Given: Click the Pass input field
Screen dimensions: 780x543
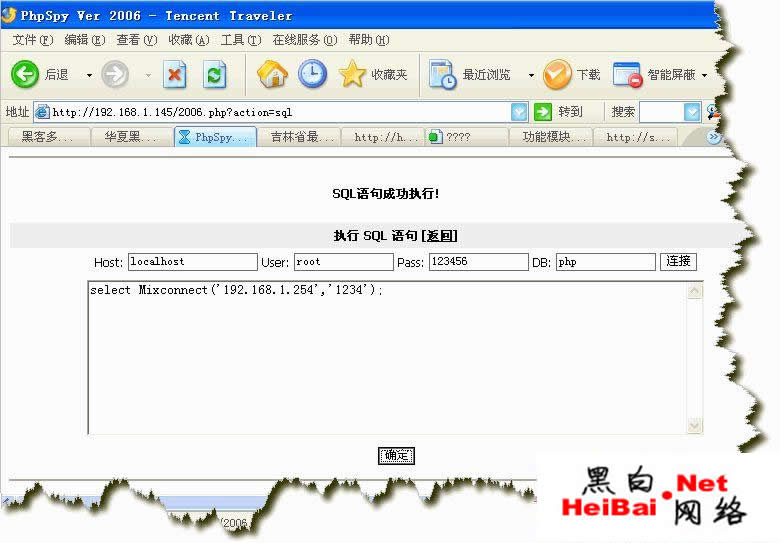Looking at the screenshot, I should point(479,262).
